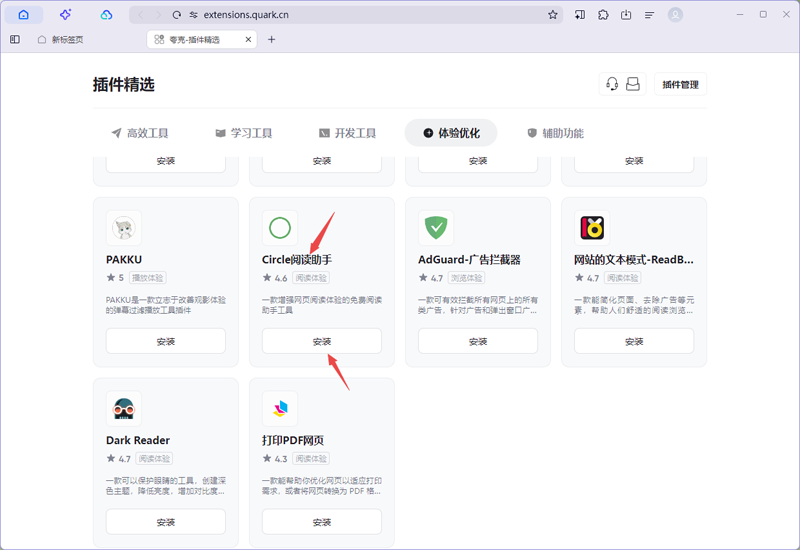800x550 pixels.
Task: Click the Quark home icon
Action: (x=23, y=15)
